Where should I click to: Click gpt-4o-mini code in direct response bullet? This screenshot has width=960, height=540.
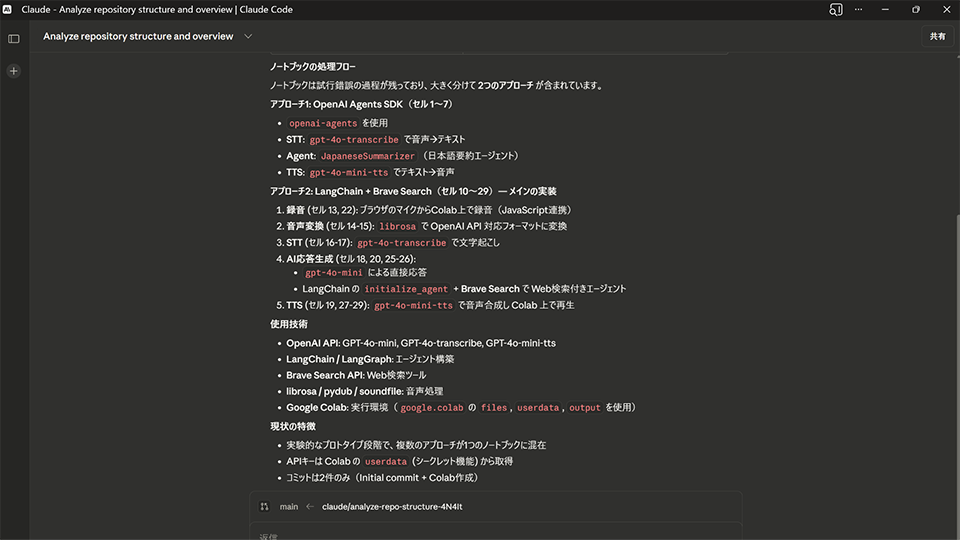coord(334,272)
